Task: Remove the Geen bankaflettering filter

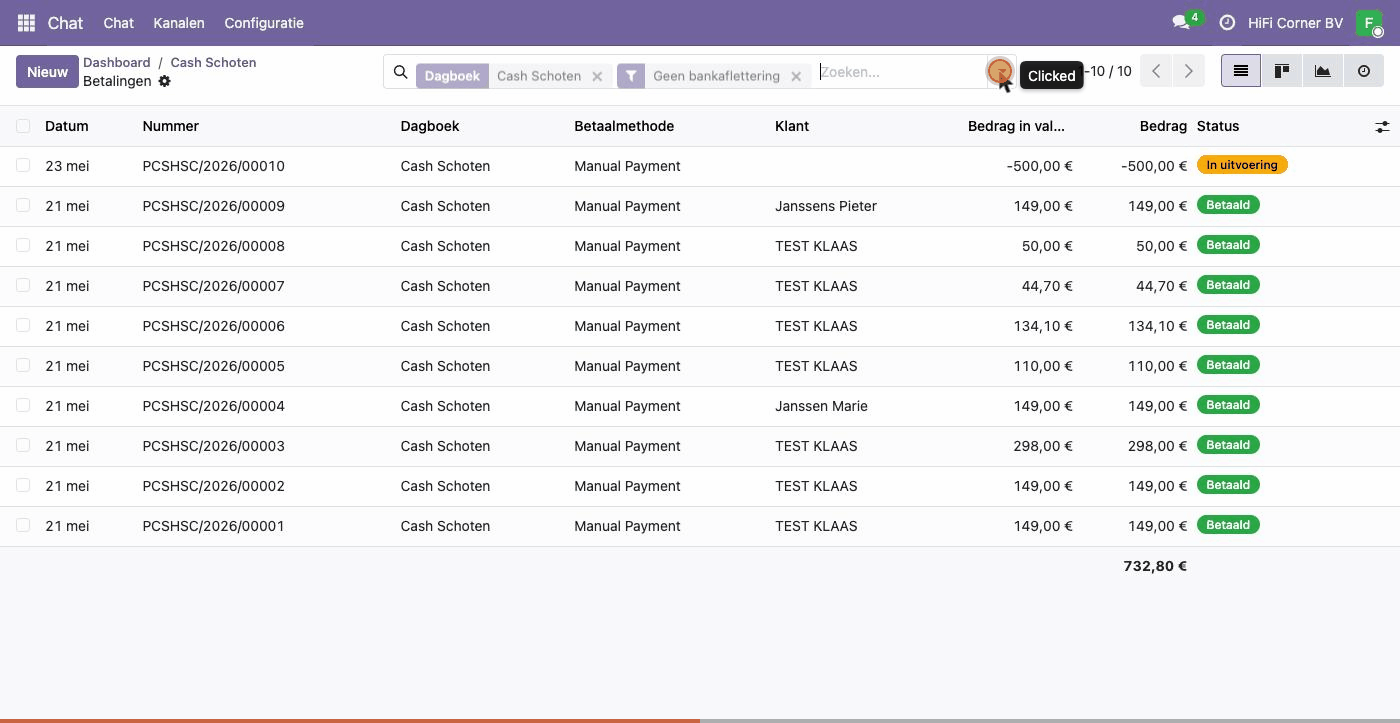Action: coord(796,76)
